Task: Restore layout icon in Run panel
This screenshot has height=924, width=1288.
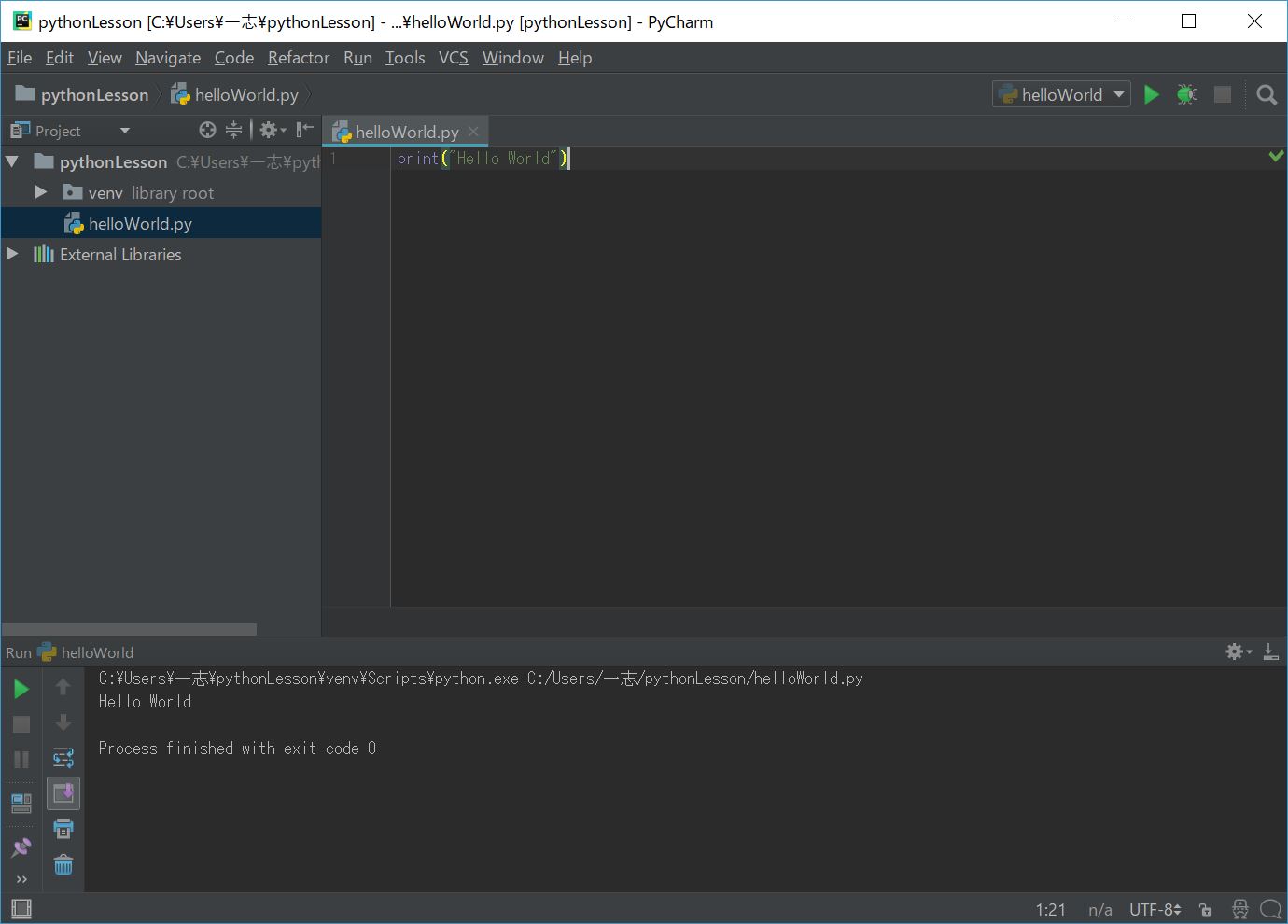Action: [x=21, y=803]
